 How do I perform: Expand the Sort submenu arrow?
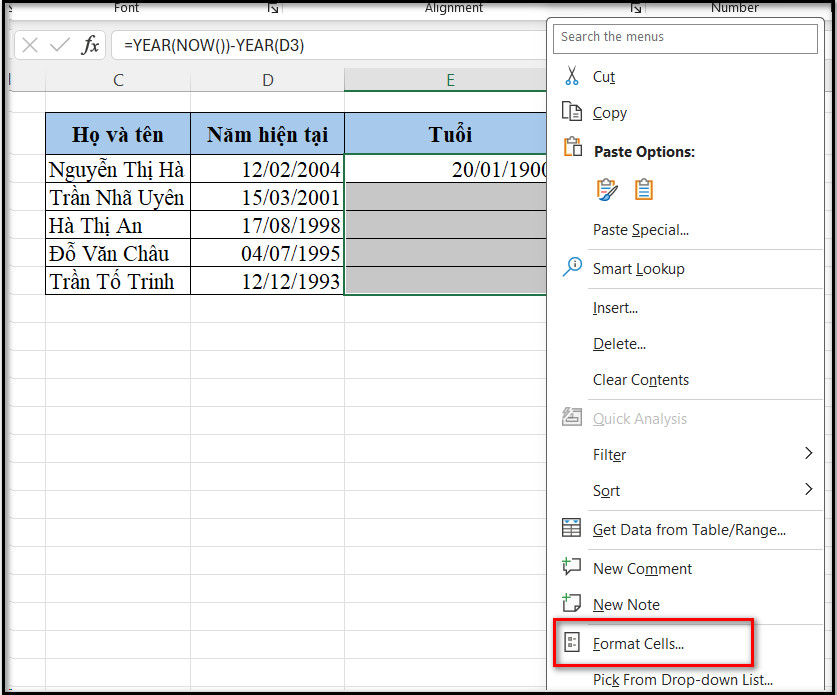coord(808,490)
